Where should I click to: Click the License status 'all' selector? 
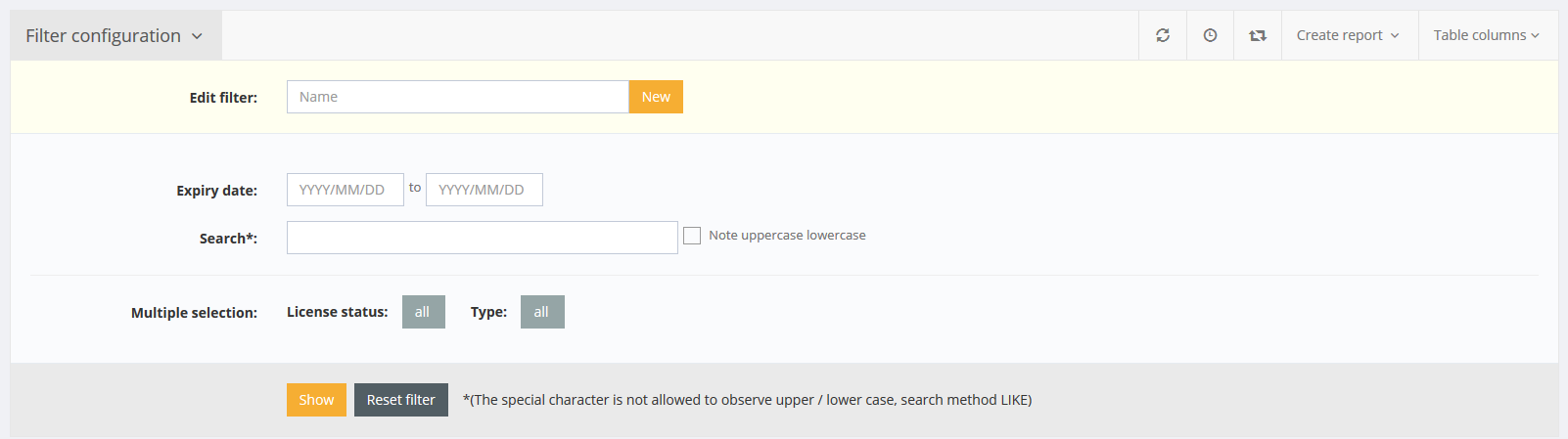point(423,312)
